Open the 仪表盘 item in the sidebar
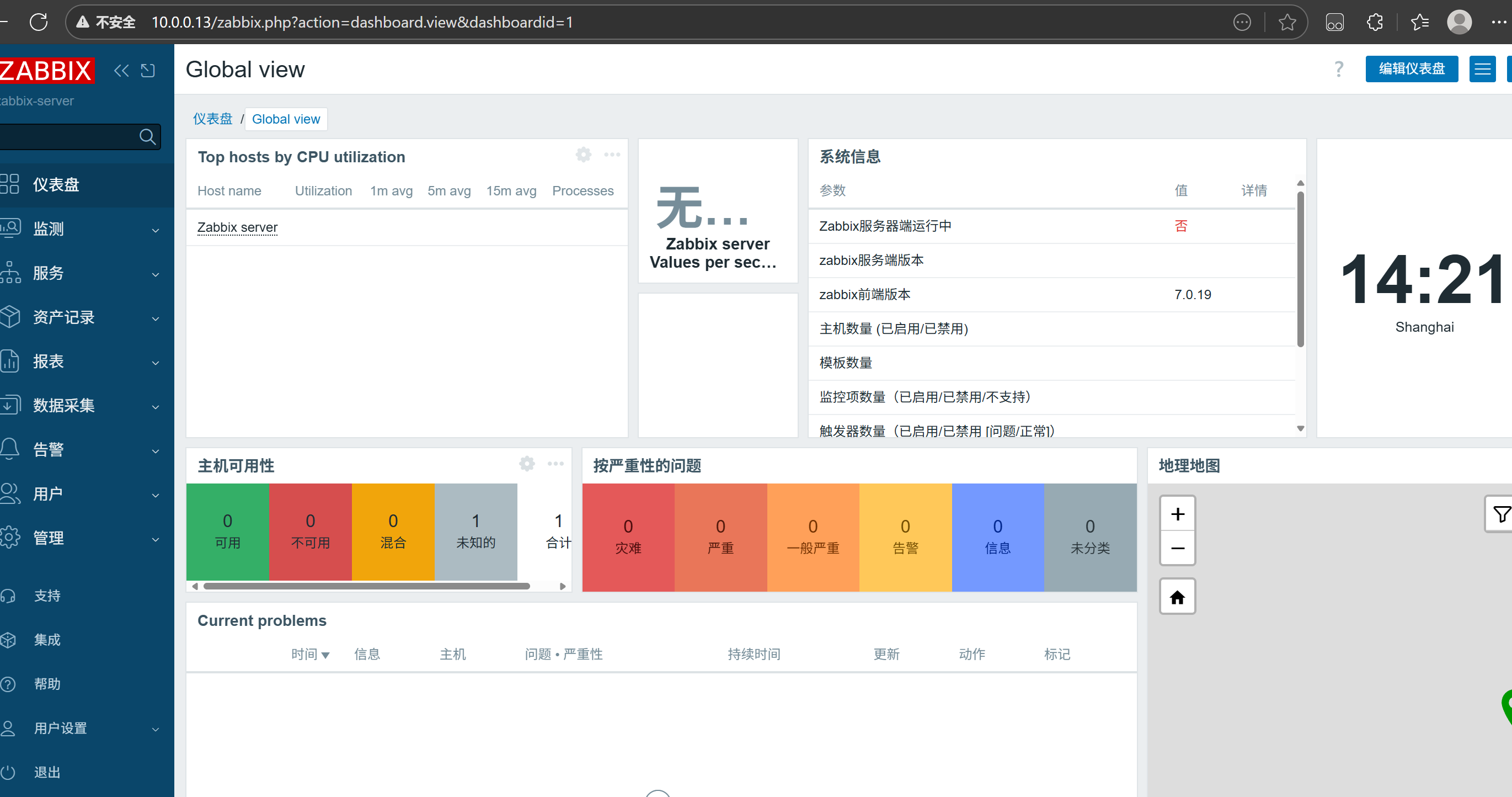This screenshot has height=797, width=1512. (x=56, y=185)
